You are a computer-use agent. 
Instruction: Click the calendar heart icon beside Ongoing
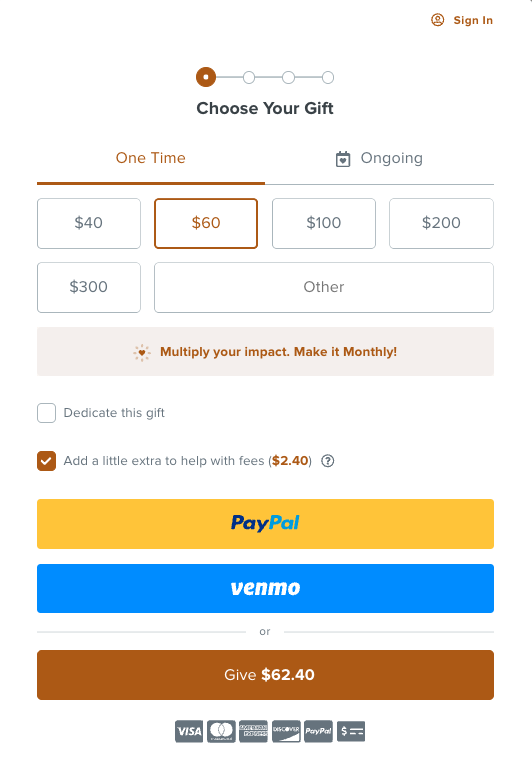pyautogui.click(x=343, y=159)
